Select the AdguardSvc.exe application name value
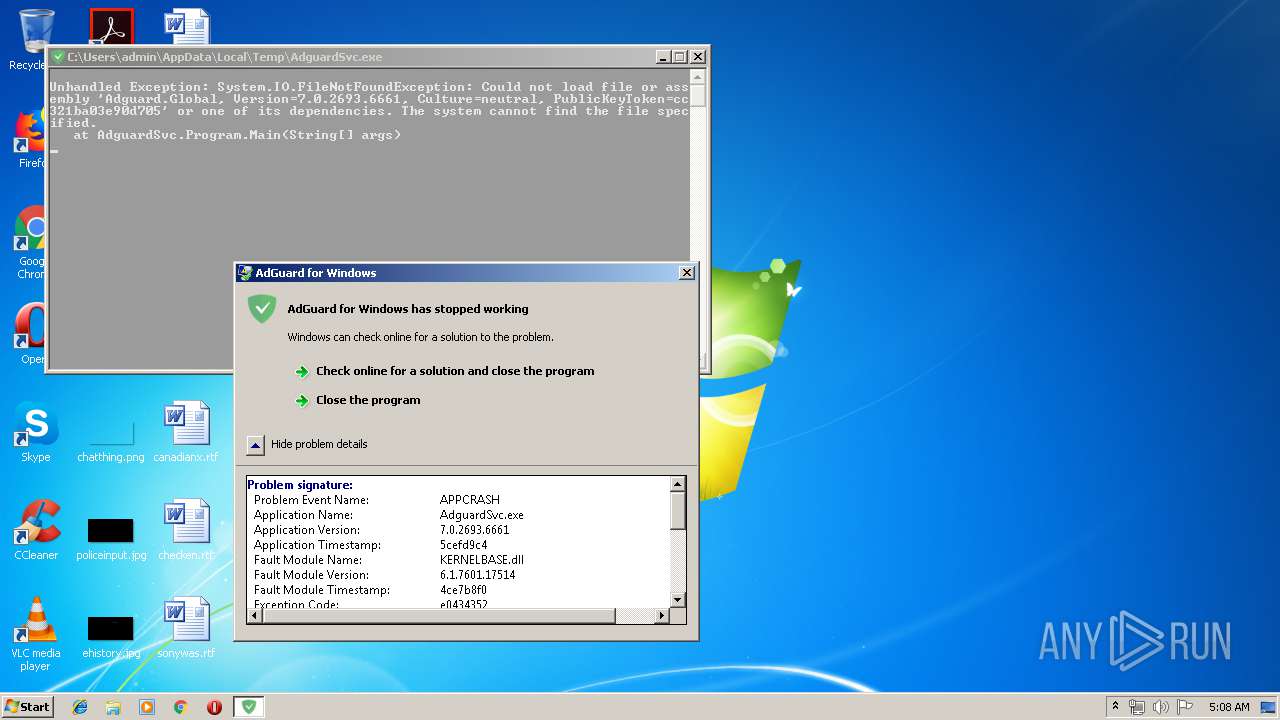 tap(482, 515)
